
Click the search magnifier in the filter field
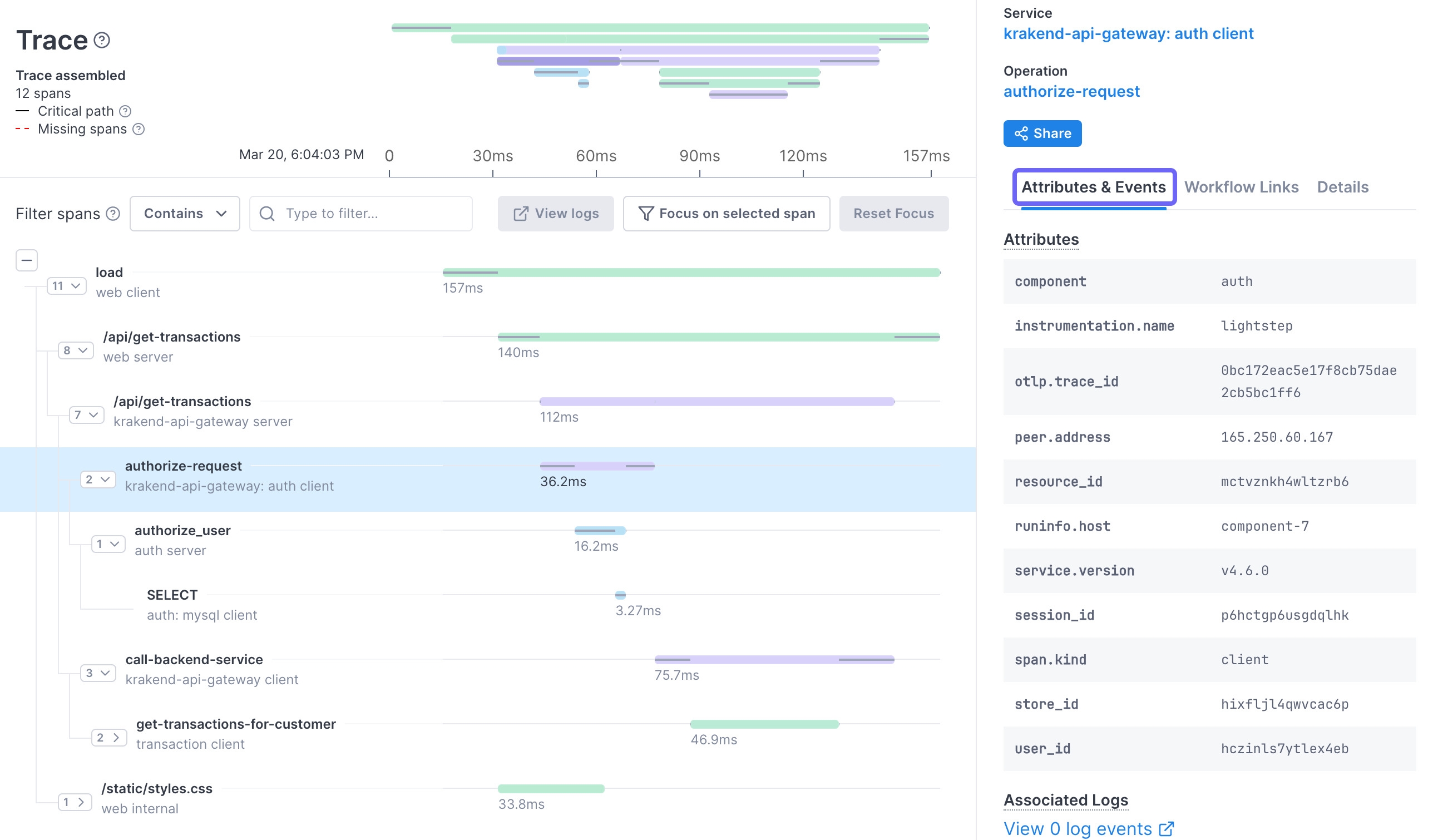tap(267, 213)
